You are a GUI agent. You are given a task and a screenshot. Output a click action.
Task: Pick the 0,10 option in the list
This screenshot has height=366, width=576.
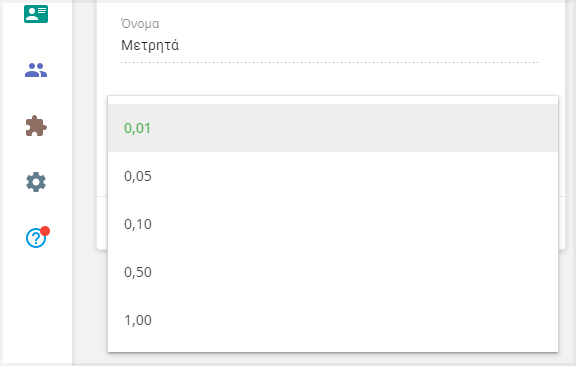click(x=333, y=224)
